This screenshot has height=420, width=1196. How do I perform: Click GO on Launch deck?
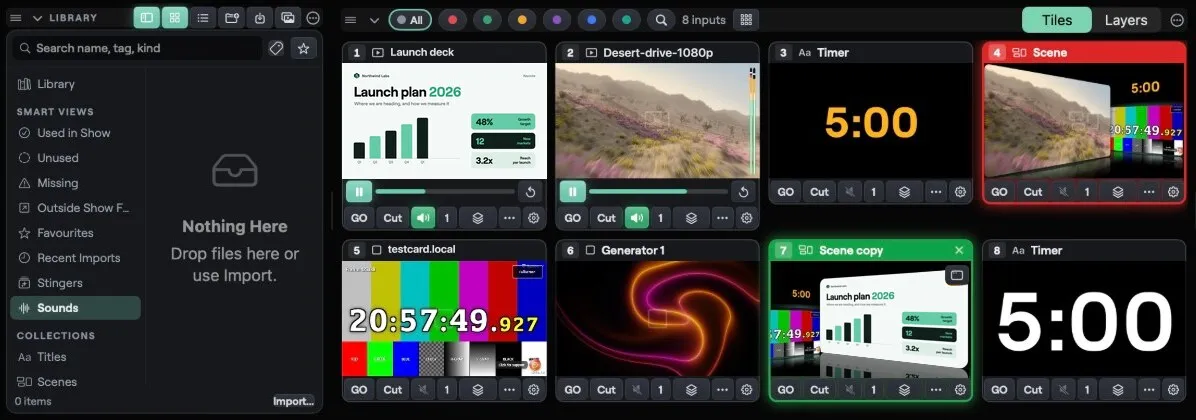[359, 218]
